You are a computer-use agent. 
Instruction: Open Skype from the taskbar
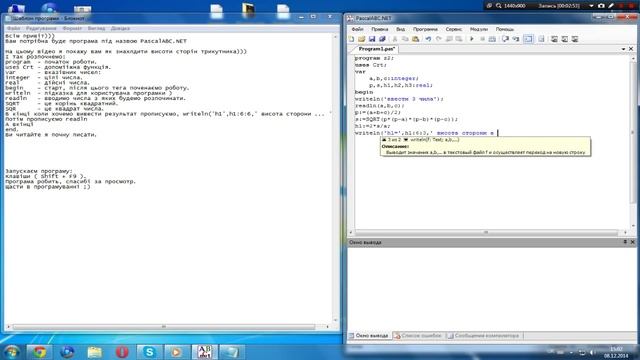pos(149,352)
